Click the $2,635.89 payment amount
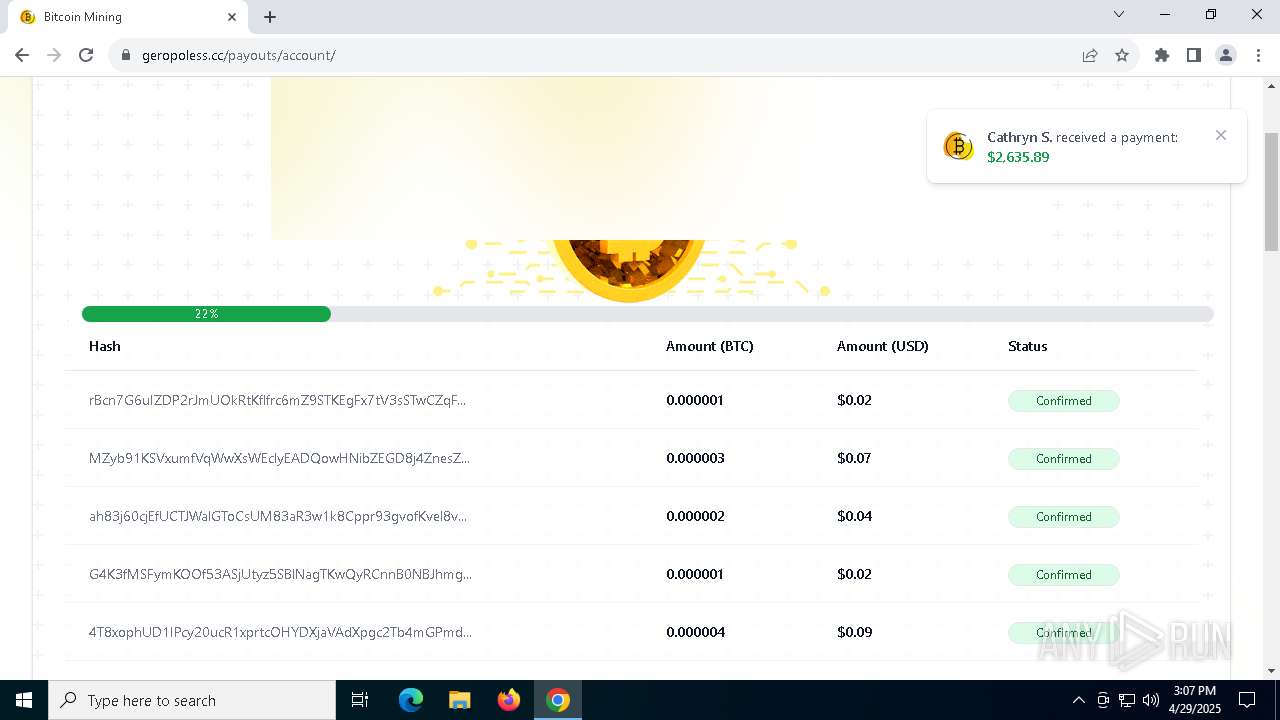 1018,157
